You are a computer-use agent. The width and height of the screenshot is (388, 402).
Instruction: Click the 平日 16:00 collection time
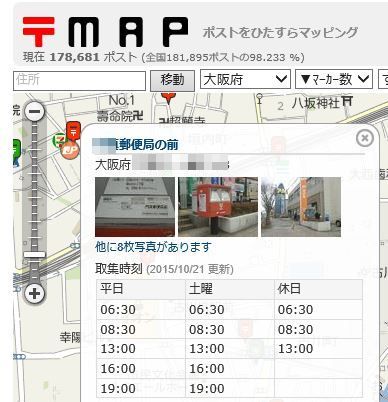click(118, 369)
